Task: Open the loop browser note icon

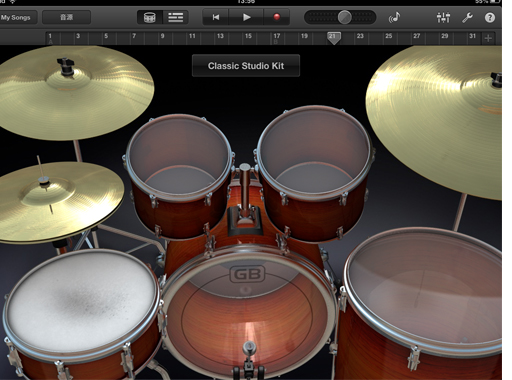Action: click(x=394, y=17)
